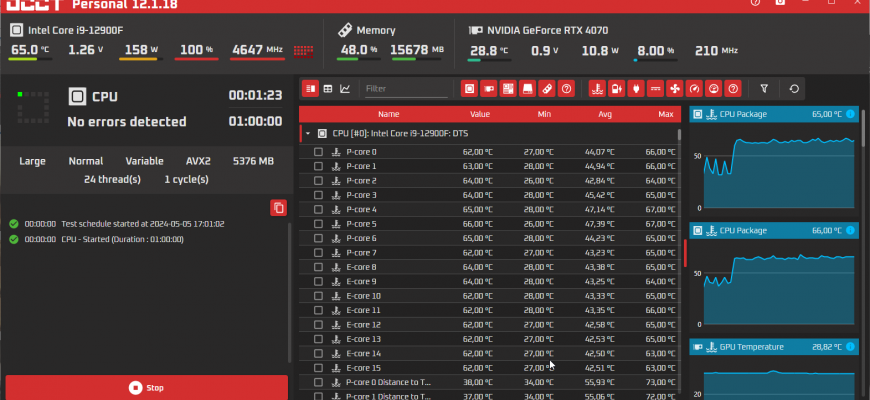The image size is (870, 400).
Task: Switch to the graph-only view icon
Action: click(x=345, y=89)
